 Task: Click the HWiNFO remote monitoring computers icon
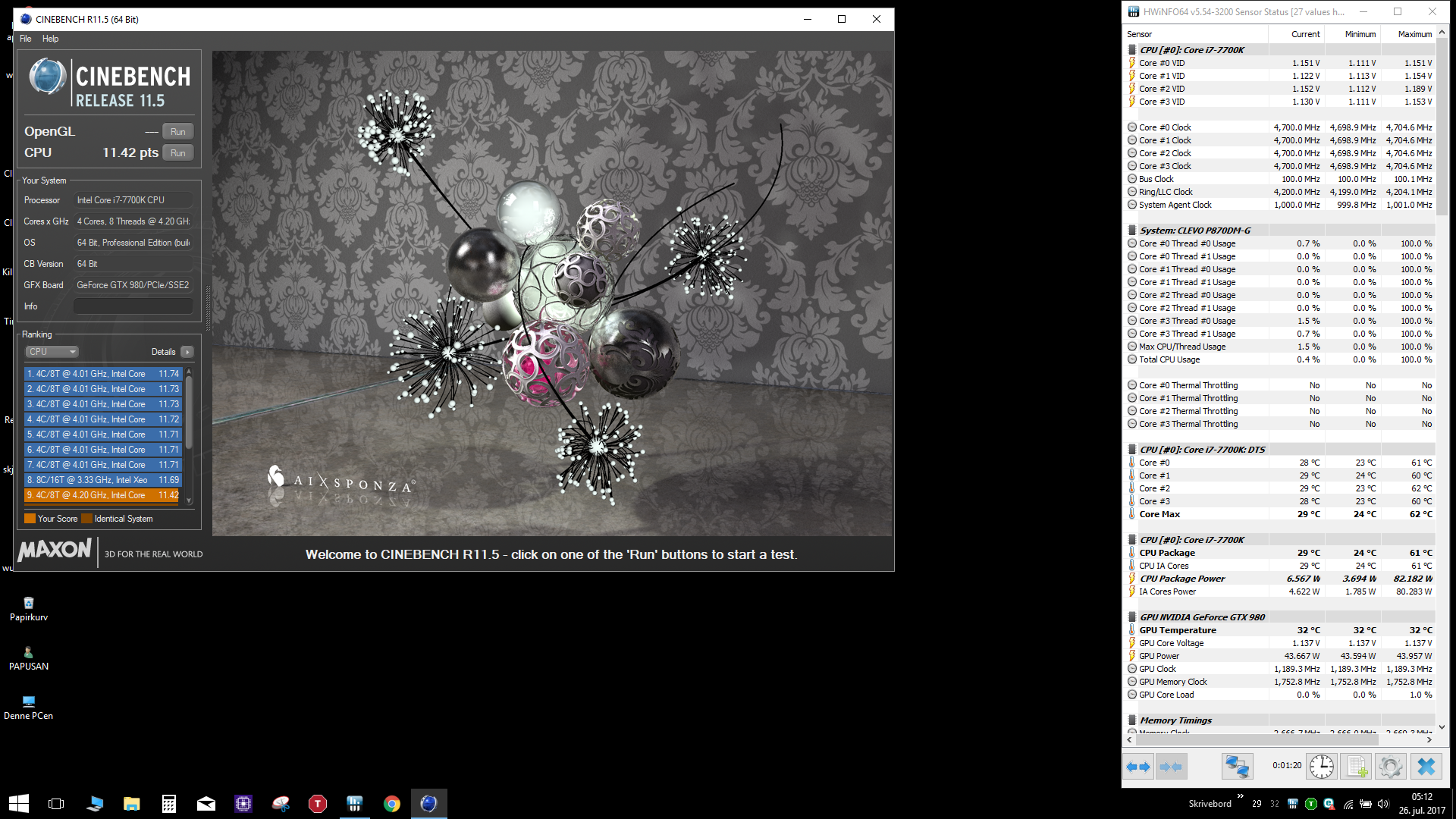click(x=1237, y=767)
